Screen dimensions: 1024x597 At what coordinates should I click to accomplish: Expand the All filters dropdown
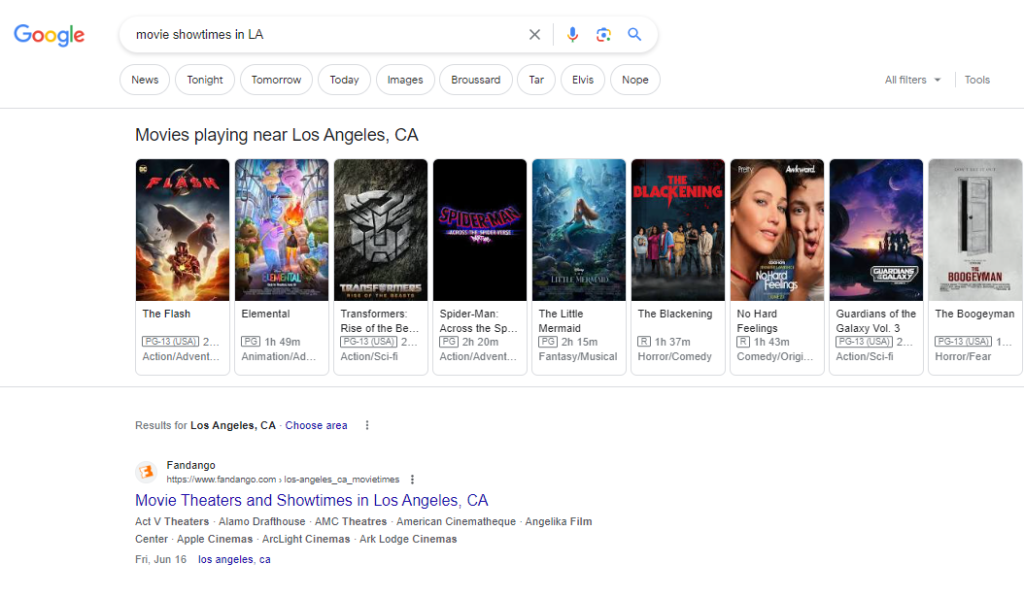click(x=912, y=80)
